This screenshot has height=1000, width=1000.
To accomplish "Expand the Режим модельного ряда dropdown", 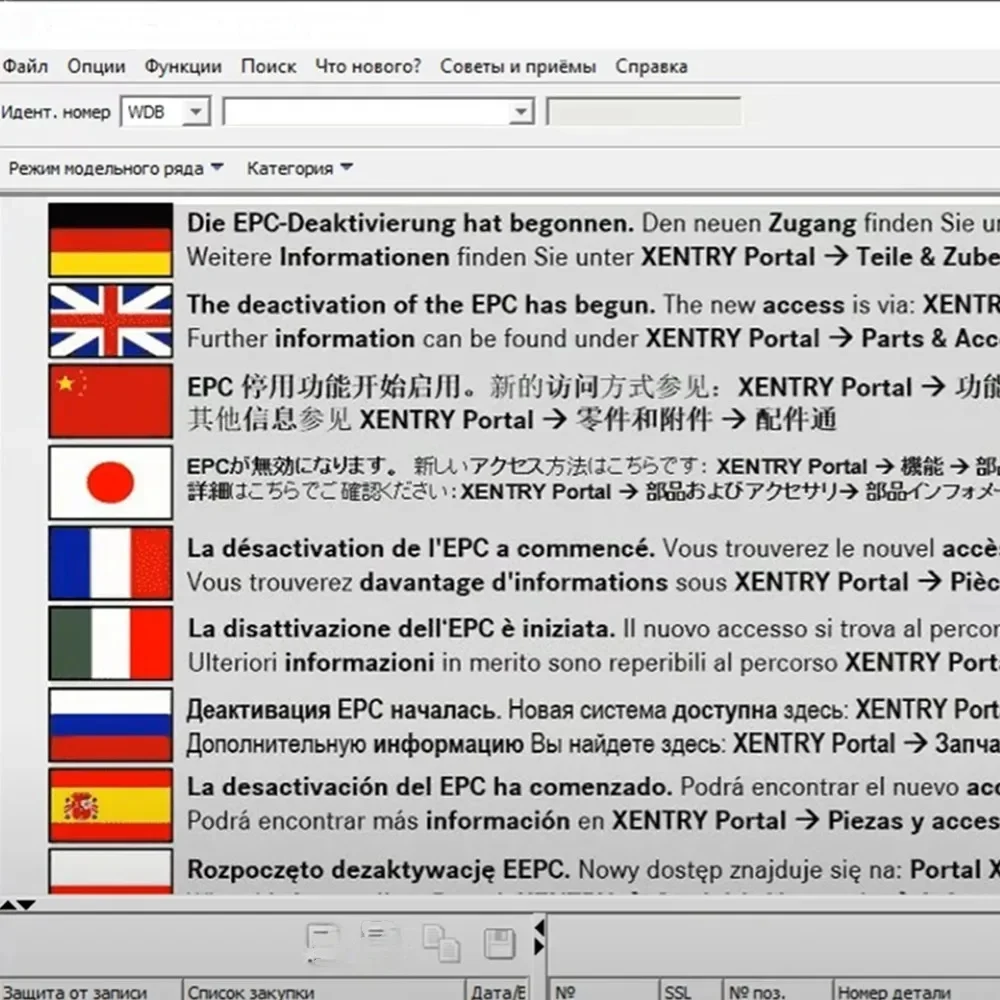I will pyautogui.click(x=116, y=168).
